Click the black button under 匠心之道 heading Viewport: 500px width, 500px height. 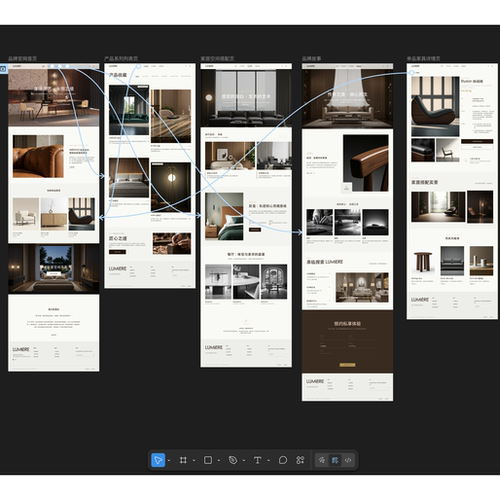click(117, 252)
